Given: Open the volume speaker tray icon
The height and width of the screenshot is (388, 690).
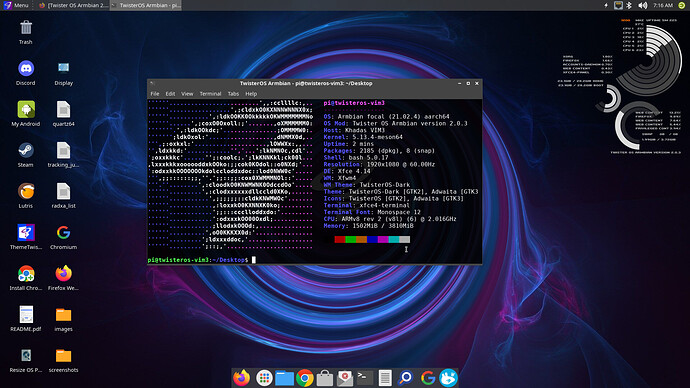Looking at the screenshot, I should click(x=642, y=5).
